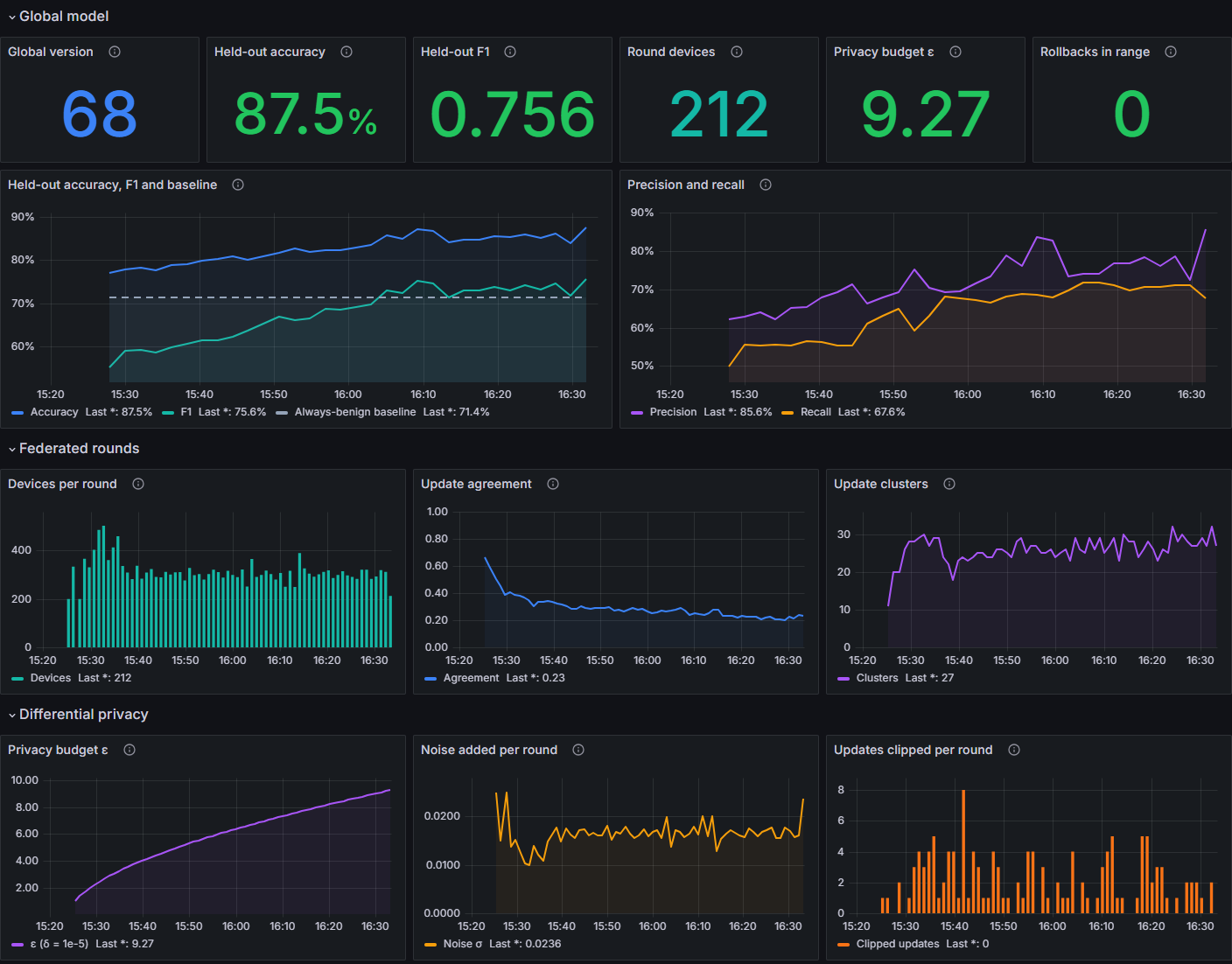
Task: Click the 9.27 privacy budget value
Action: coord(926,115)
